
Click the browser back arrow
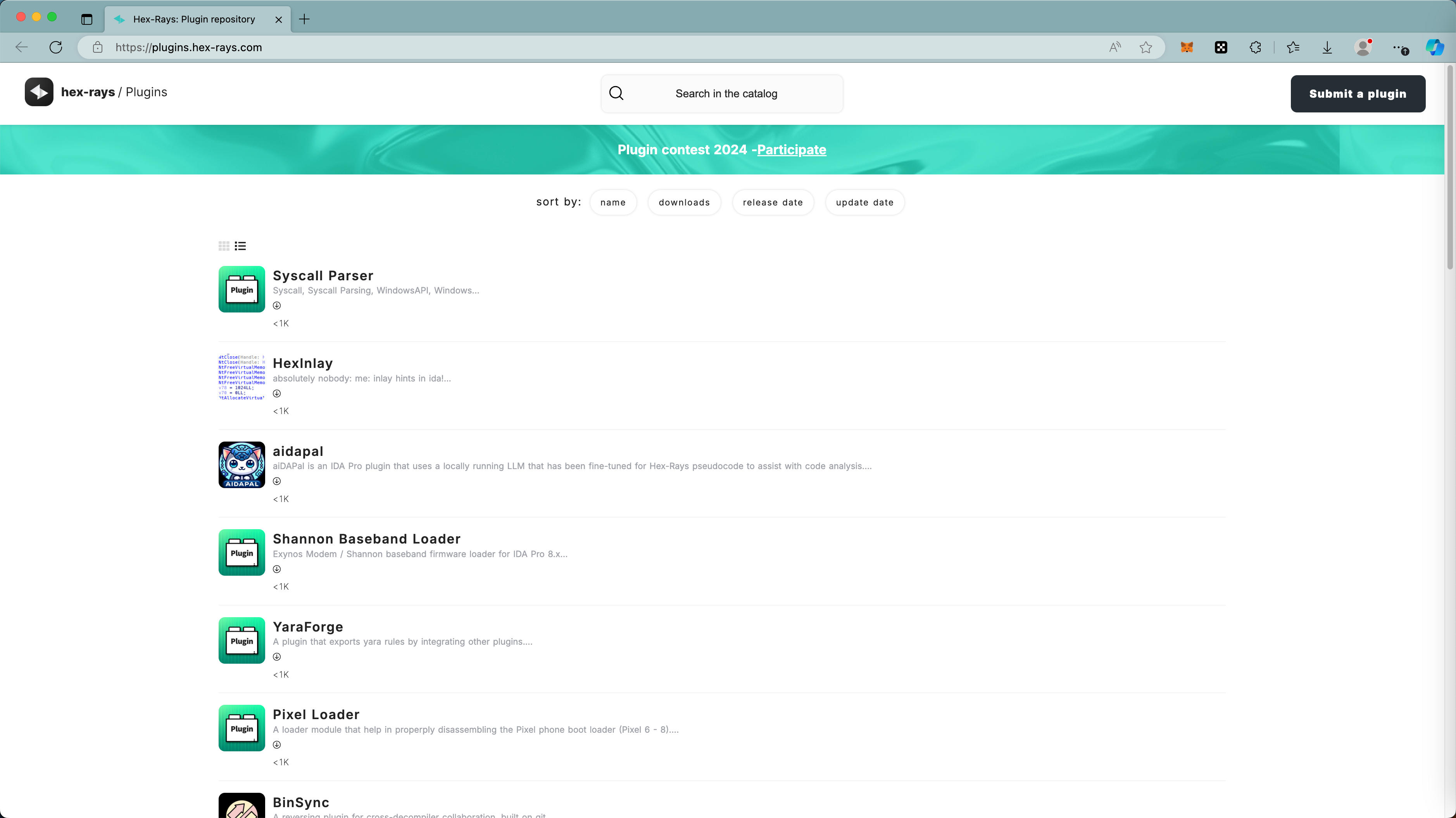pyautogui.click(x=22, y=47)
